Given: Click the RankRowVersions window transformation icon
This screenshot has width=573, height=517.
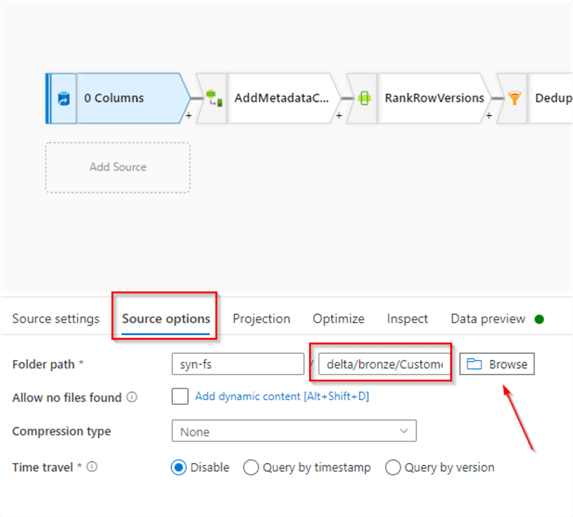Looking at the screenshot, I should [x=364, y=98].
